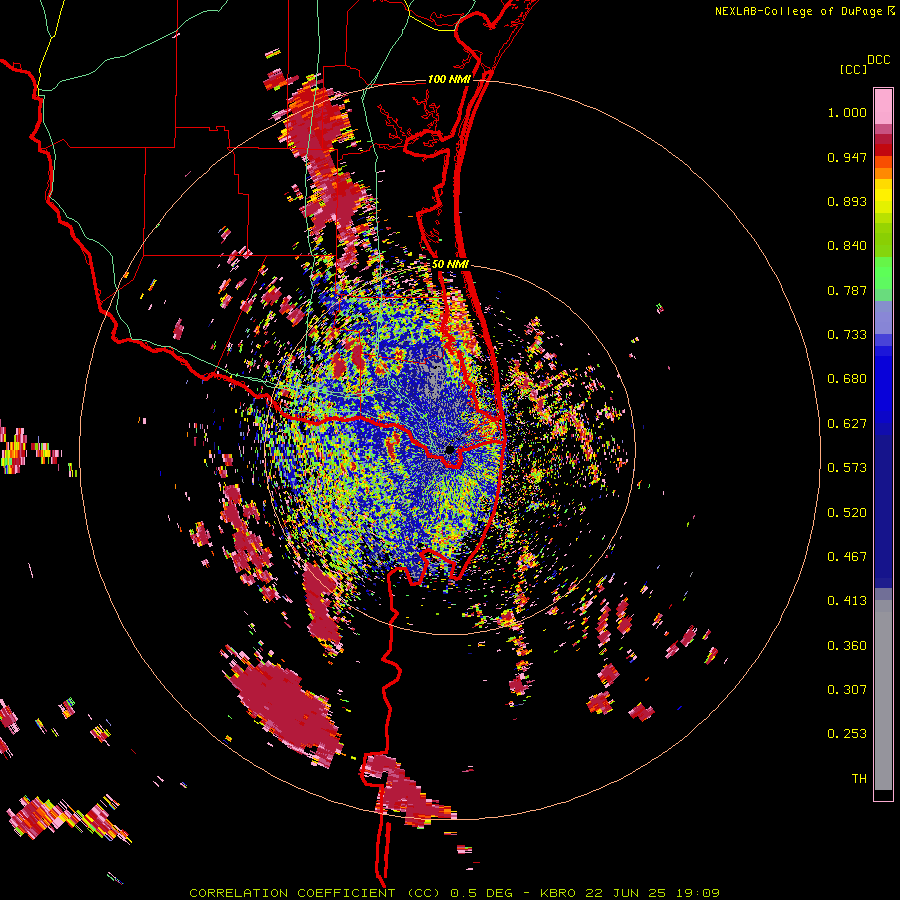900x900 pixels.
Task: Click the 0.413 legend value
Action: click(x=847, y=601)
